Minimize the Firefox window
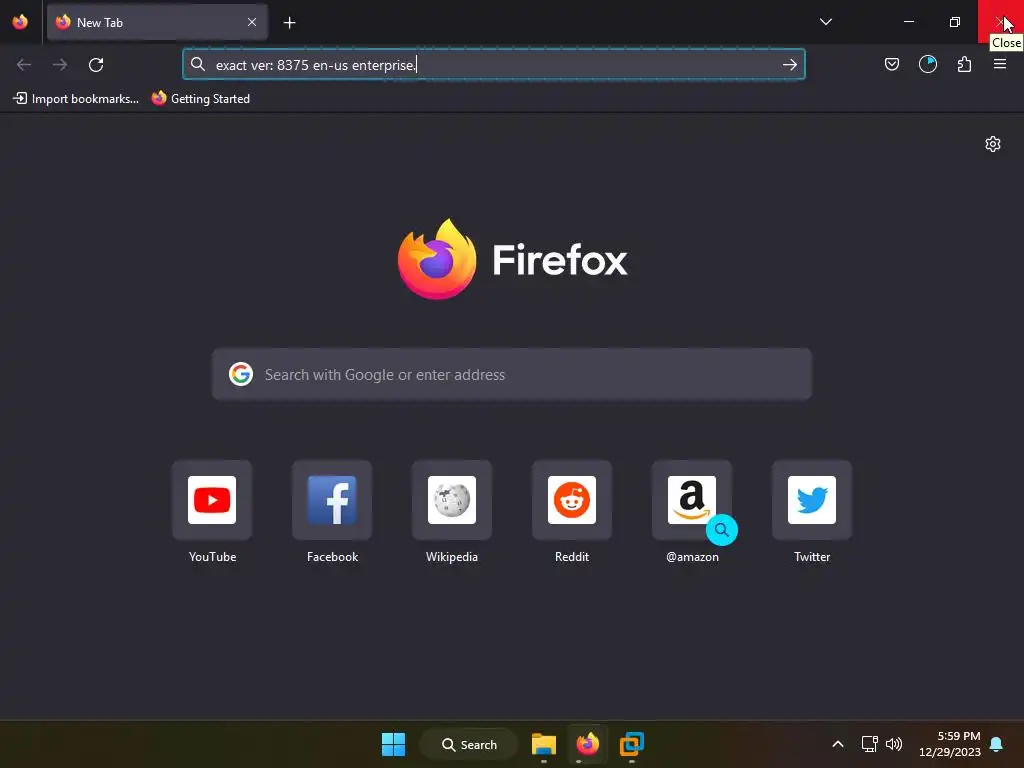 pyautogui.click(x=908, y=22)
